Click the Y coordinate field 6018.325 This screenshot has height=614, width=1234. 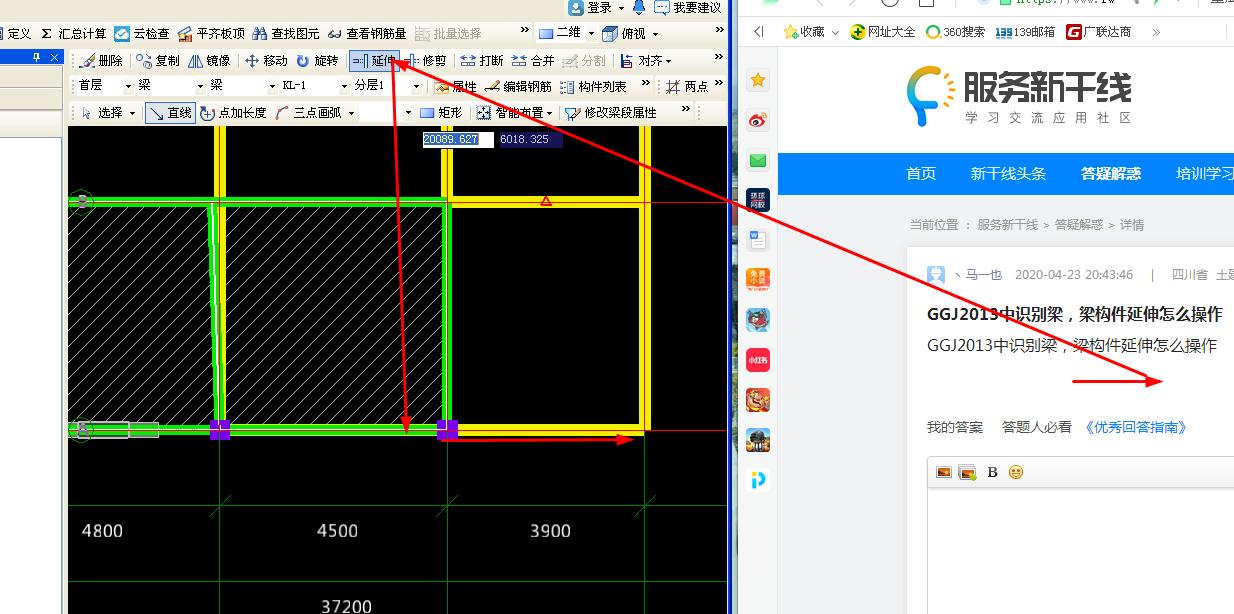click(x=530, y=139)
